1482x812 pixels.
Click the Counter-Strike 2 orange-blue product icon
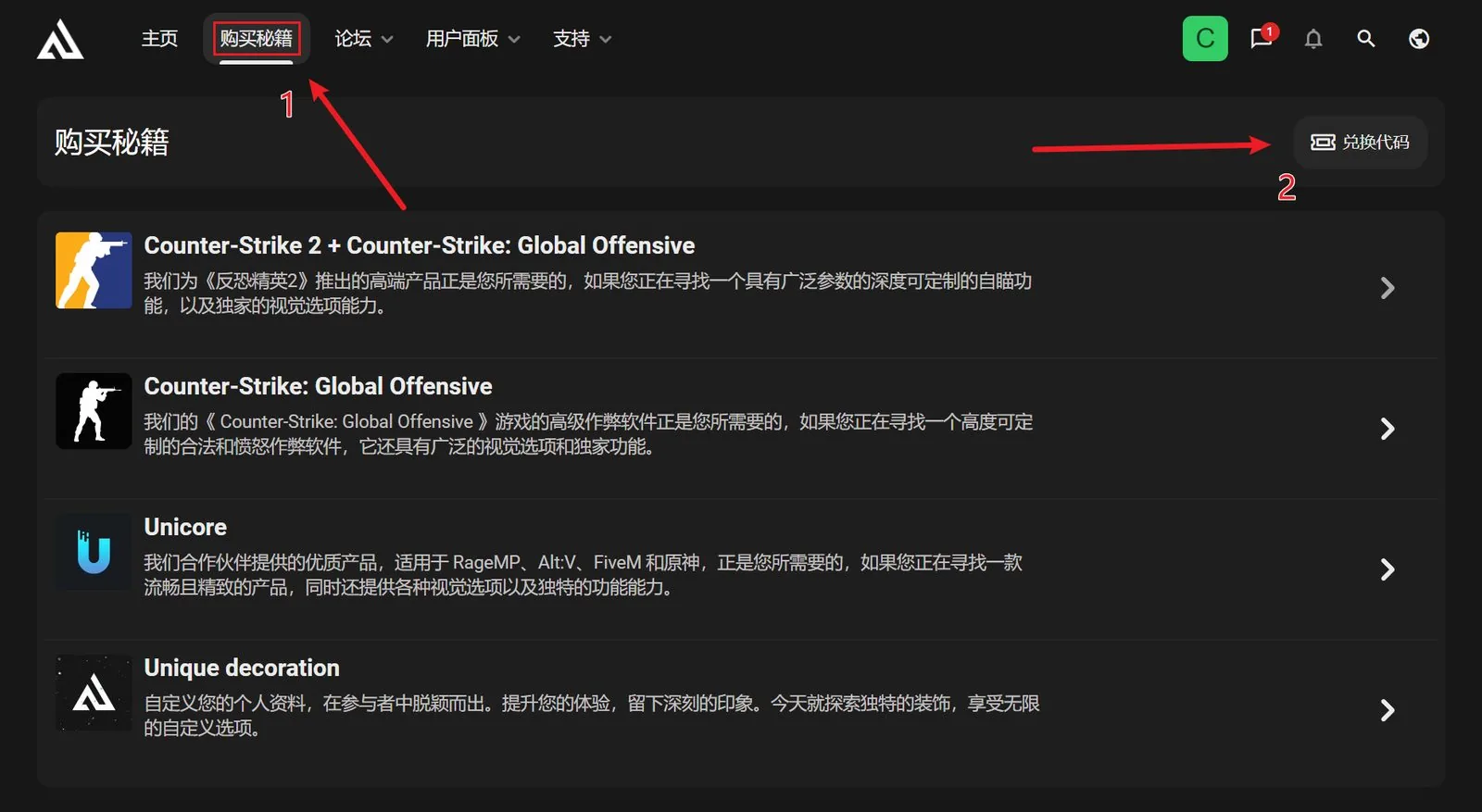coord(94,270)
